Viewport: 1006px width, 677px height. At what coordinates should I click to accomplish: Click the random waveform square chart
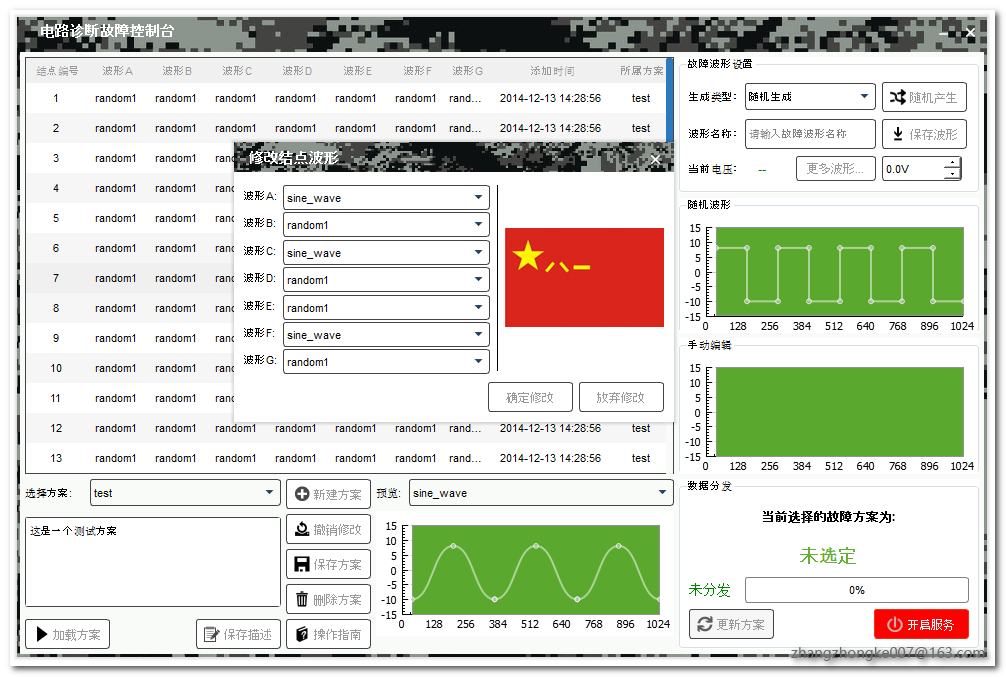pyautogui.click(x=839, y=272)
